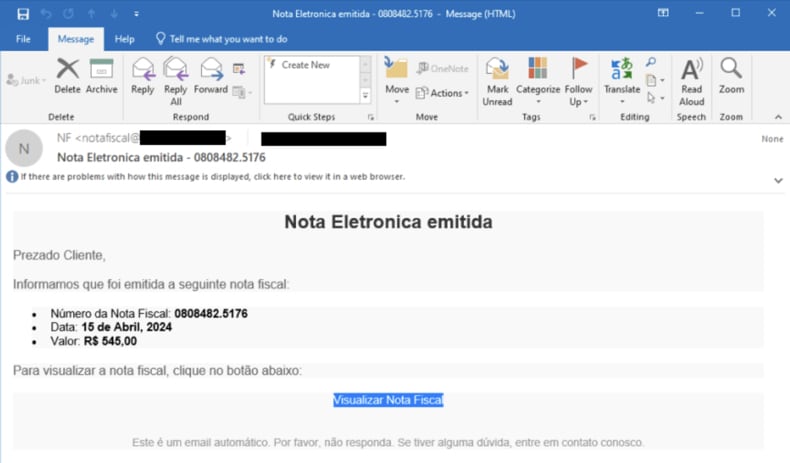This screenshot has width=790, height=463.
Task: Open the Help tab
Action: pyautogui.click(x=124, y=39)
